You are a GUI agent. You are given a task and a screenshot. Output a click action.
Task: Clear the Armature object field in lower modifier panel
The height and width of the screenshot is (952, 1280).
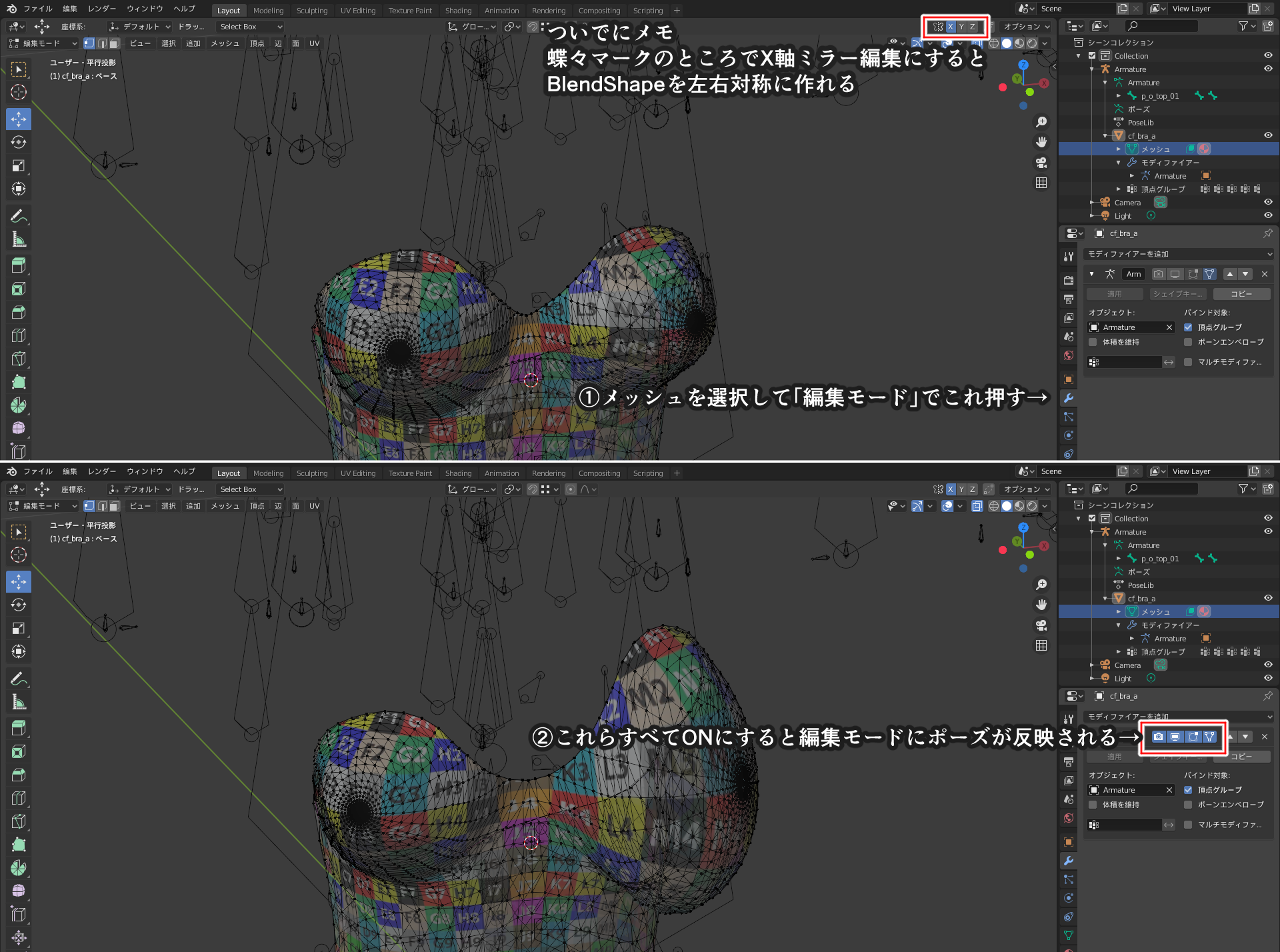click(1169, 790)
